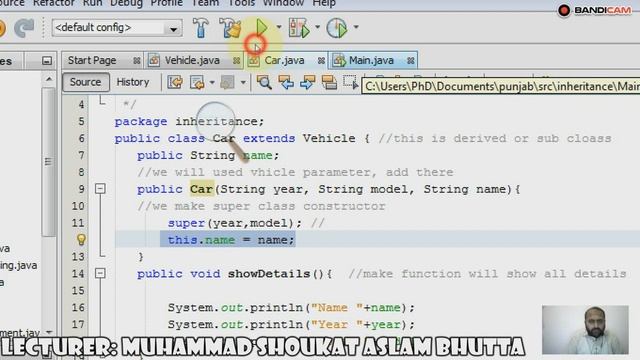Viewport: 640px width, 360px height.
Task: Open the dropdown arrow beside Forward icon
Action: pos(243,82)
